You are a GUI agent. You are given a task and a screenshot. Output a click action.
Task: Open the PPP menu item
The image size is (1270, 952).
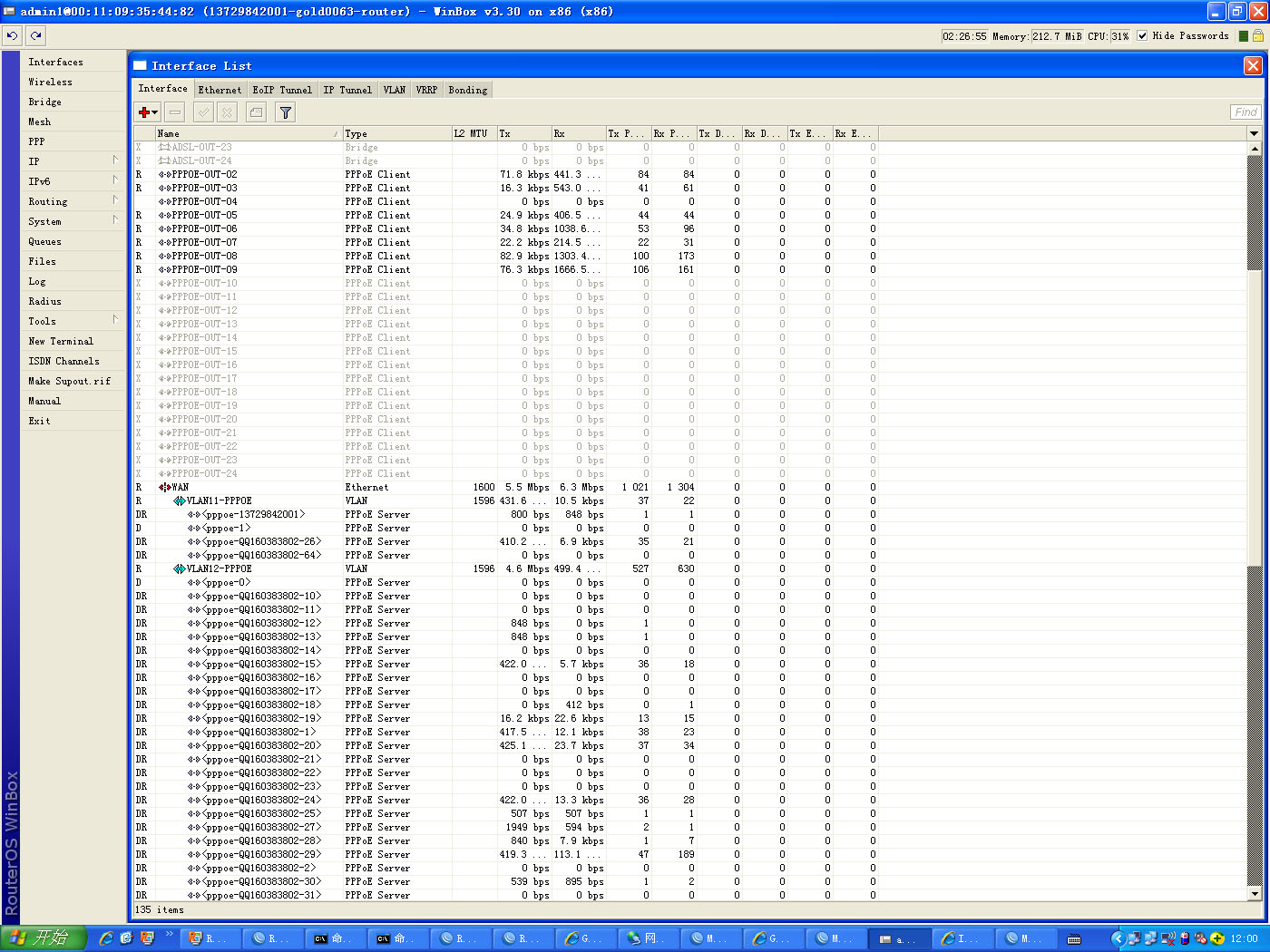pos(73,141)
